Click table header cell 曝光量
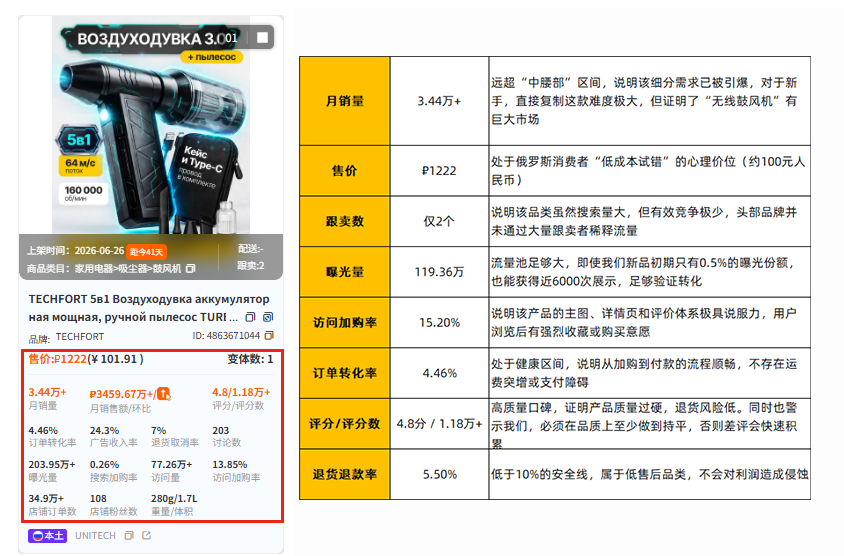Image resolution: width=844 pixels, height=556 pixels. [344, 272]
